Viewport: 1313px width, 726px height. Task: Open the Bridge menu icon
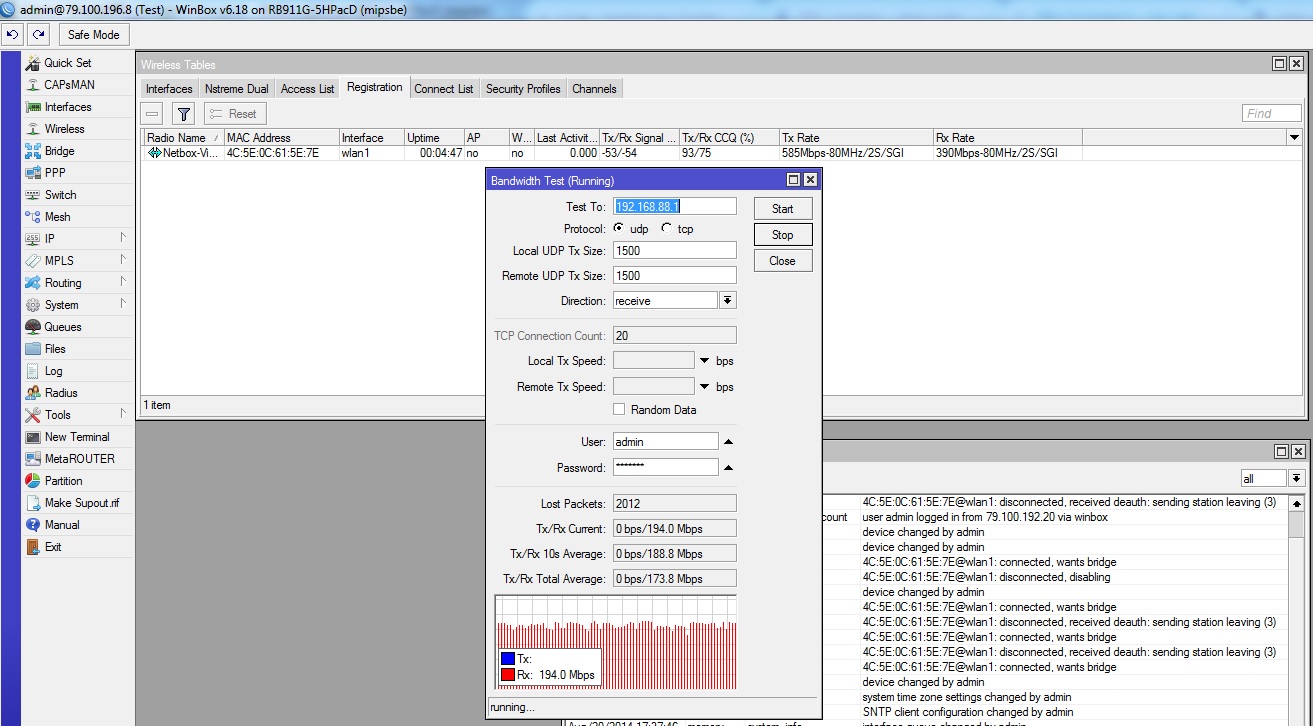[x=33, y=151]
